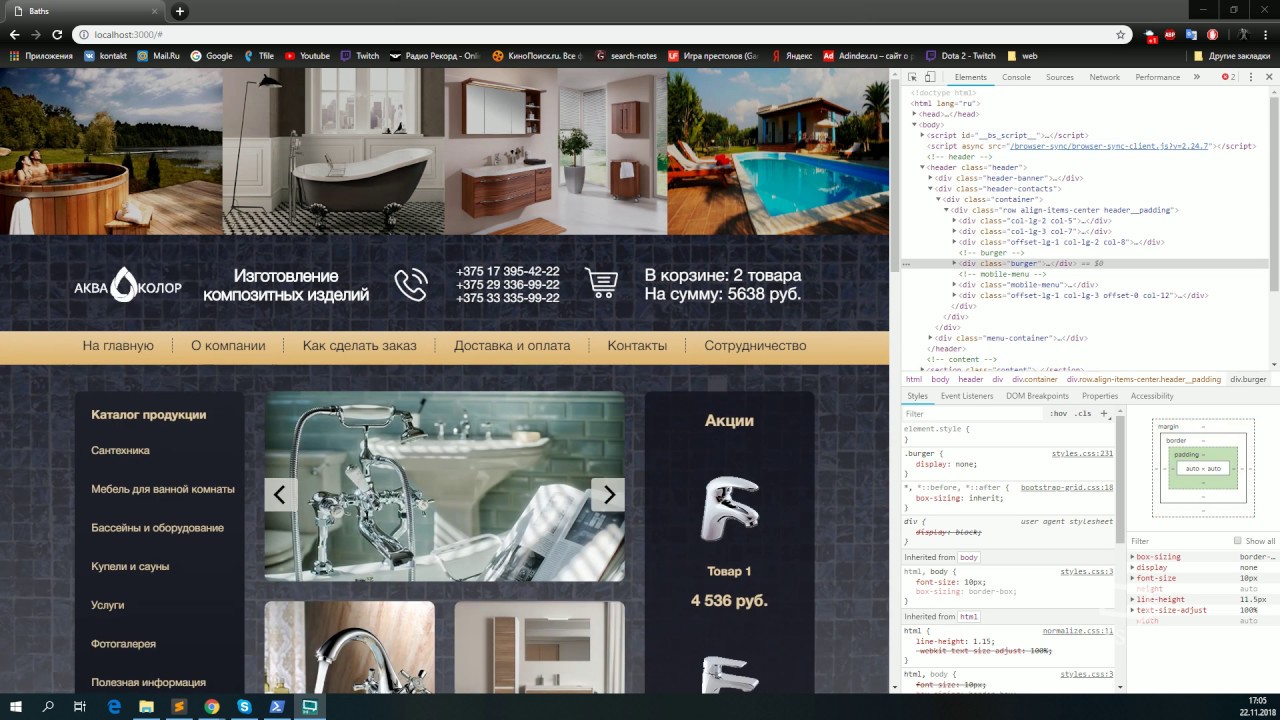Click the shopping cart icon
1280x720 pixels.
click(601, 284)
